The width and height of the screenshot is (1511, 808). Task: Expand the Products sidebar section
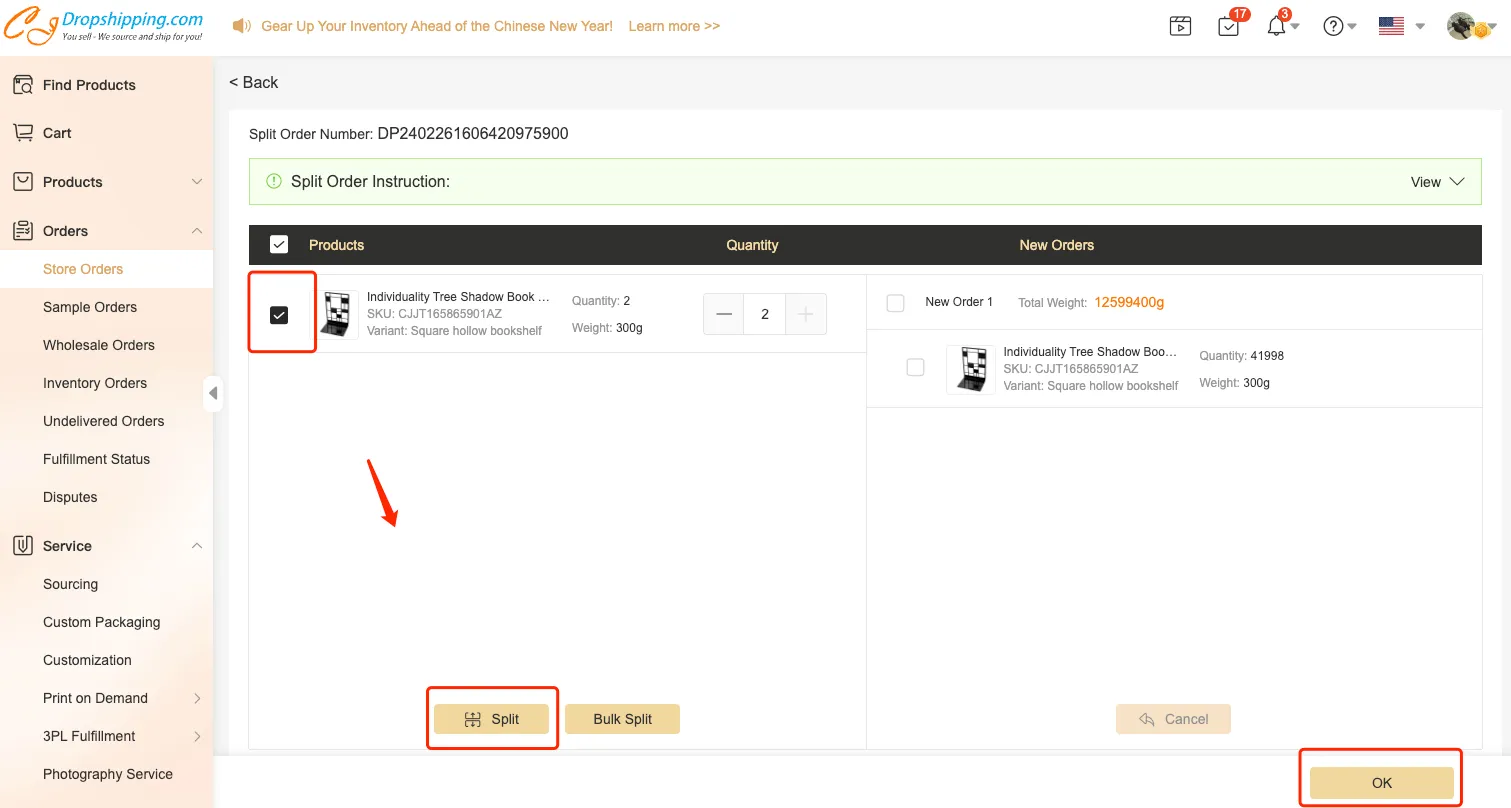pos(197,182)
